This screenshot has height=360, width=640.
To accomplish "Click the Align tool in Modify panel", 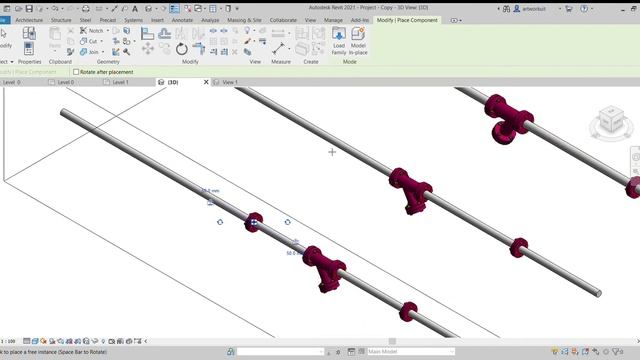I will [x=147, y=33].
